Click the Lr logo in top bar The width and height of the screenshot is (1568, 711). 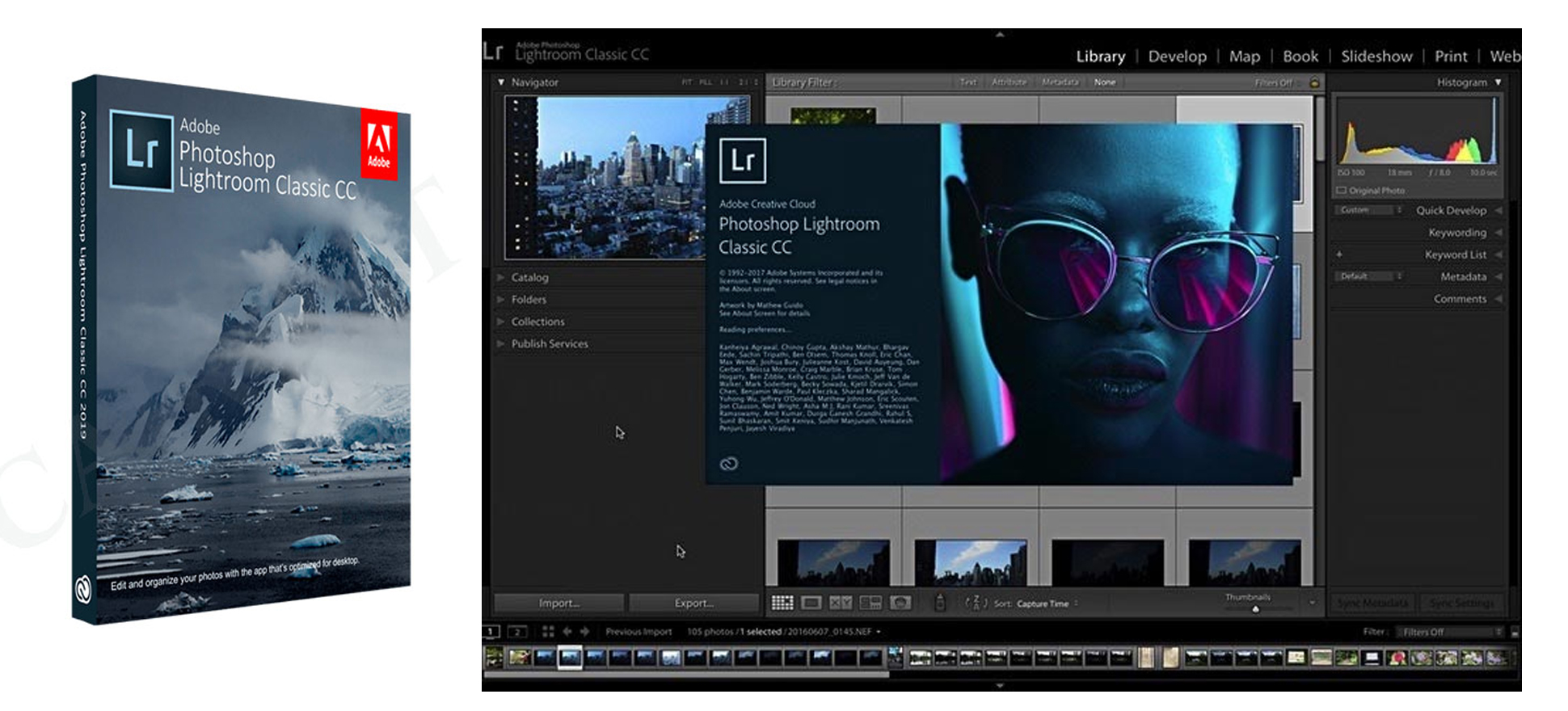click(x=493, y=52)
